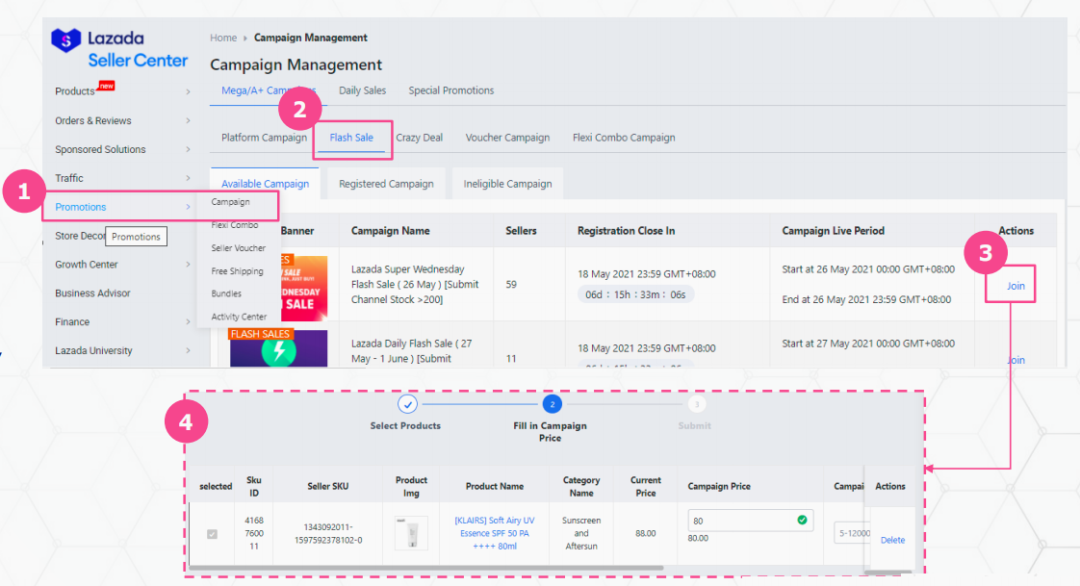
Task: Open the KLAIRS Soft Airy UV Essence link
Action: pyautogui.click(x=495, y=533)
